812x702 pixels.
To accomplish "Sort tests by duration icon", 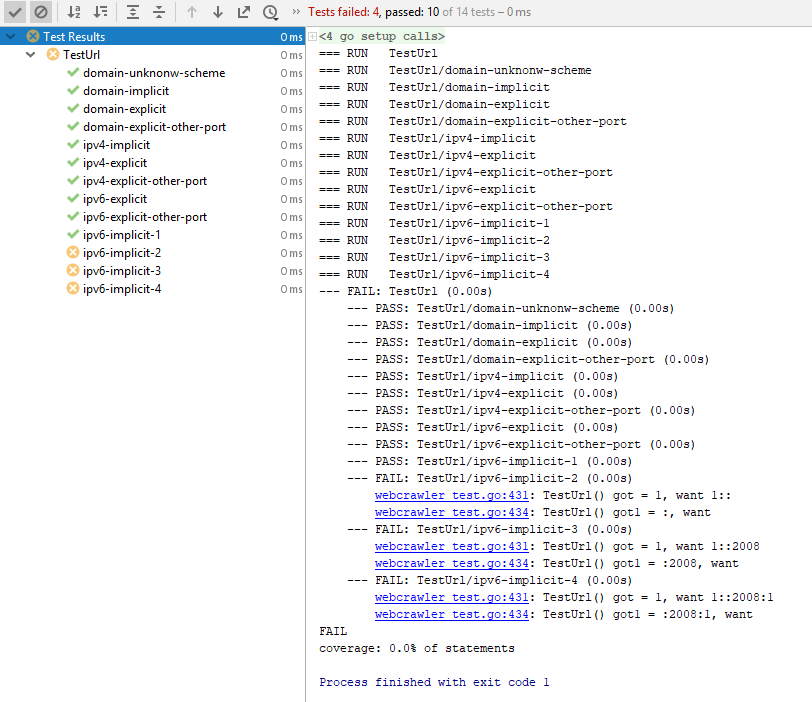I will click(x=100, y=12).
